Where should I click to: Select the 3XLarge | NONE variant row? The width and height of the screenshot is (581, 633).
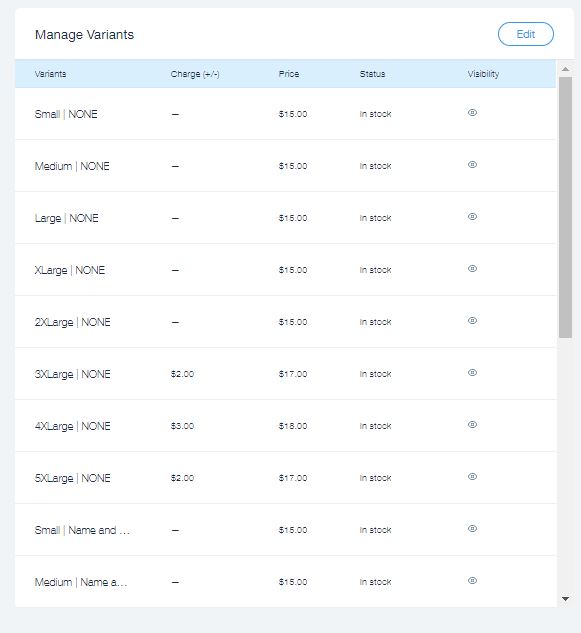pyautogui.click(x=285, y=374)
